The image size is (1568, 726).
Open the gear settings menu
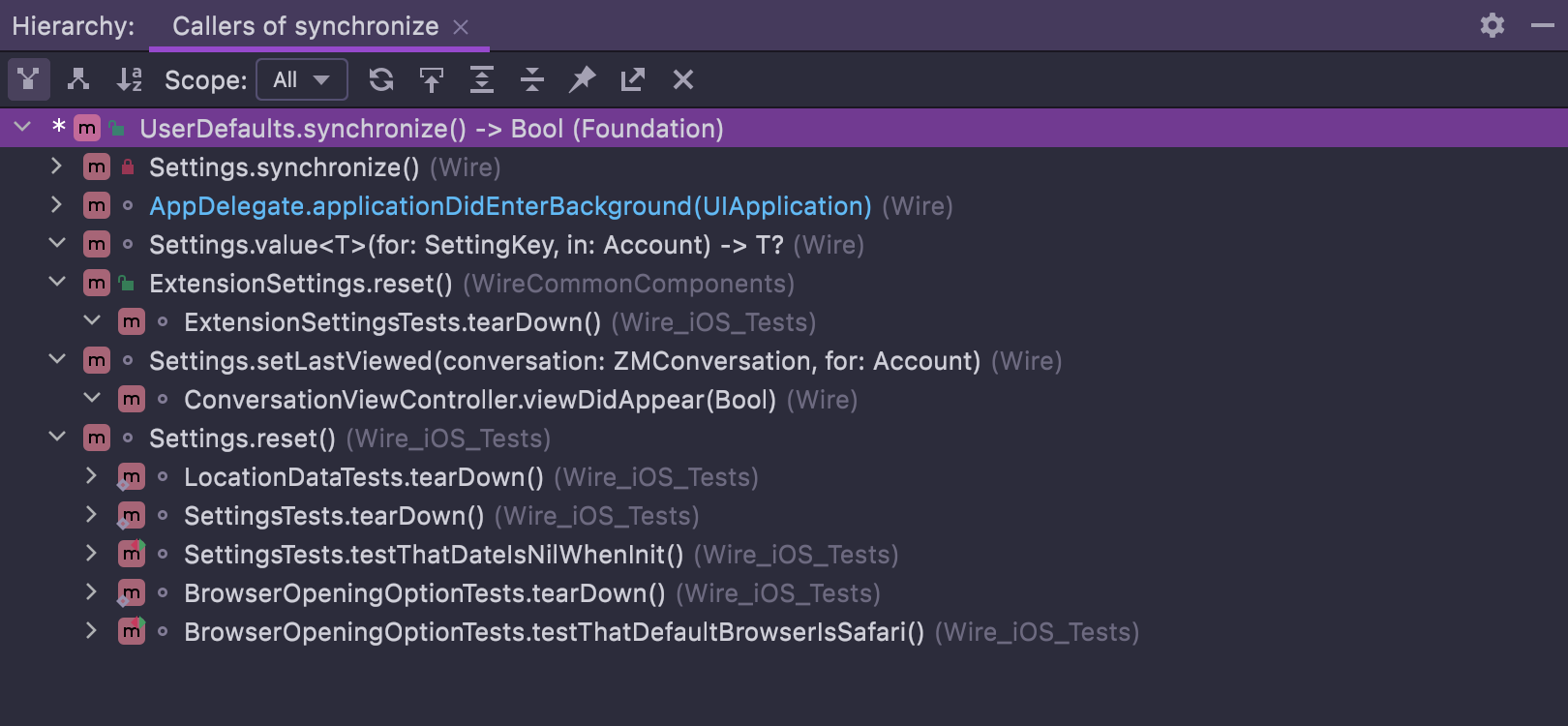[1493, 25]
